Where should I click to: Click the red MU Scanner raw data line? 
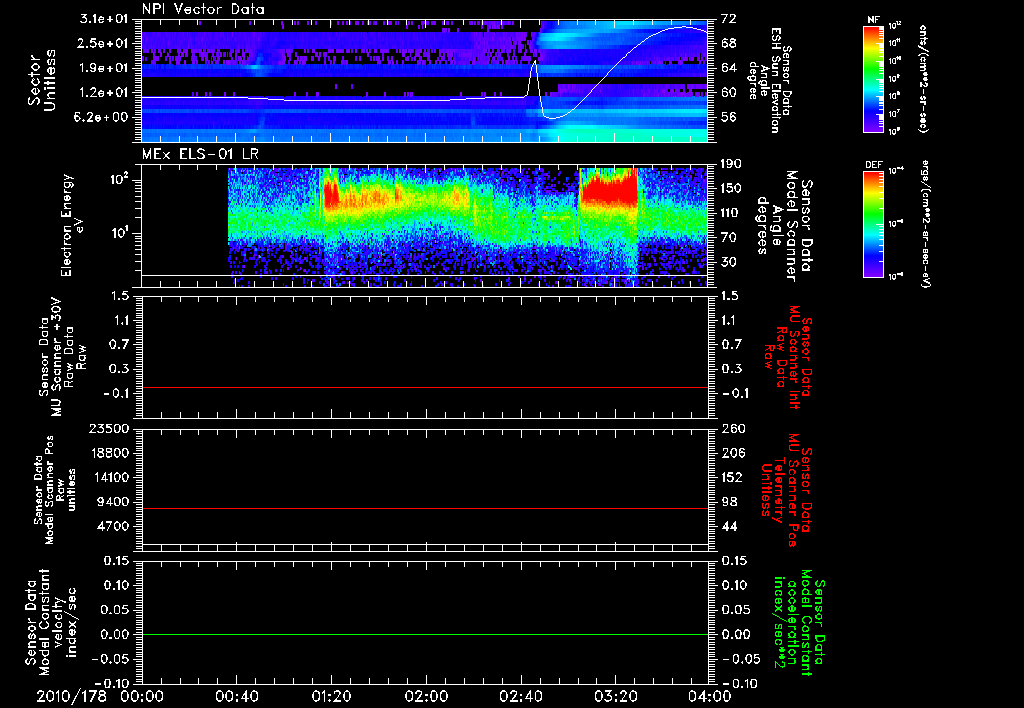click(424, 387)
